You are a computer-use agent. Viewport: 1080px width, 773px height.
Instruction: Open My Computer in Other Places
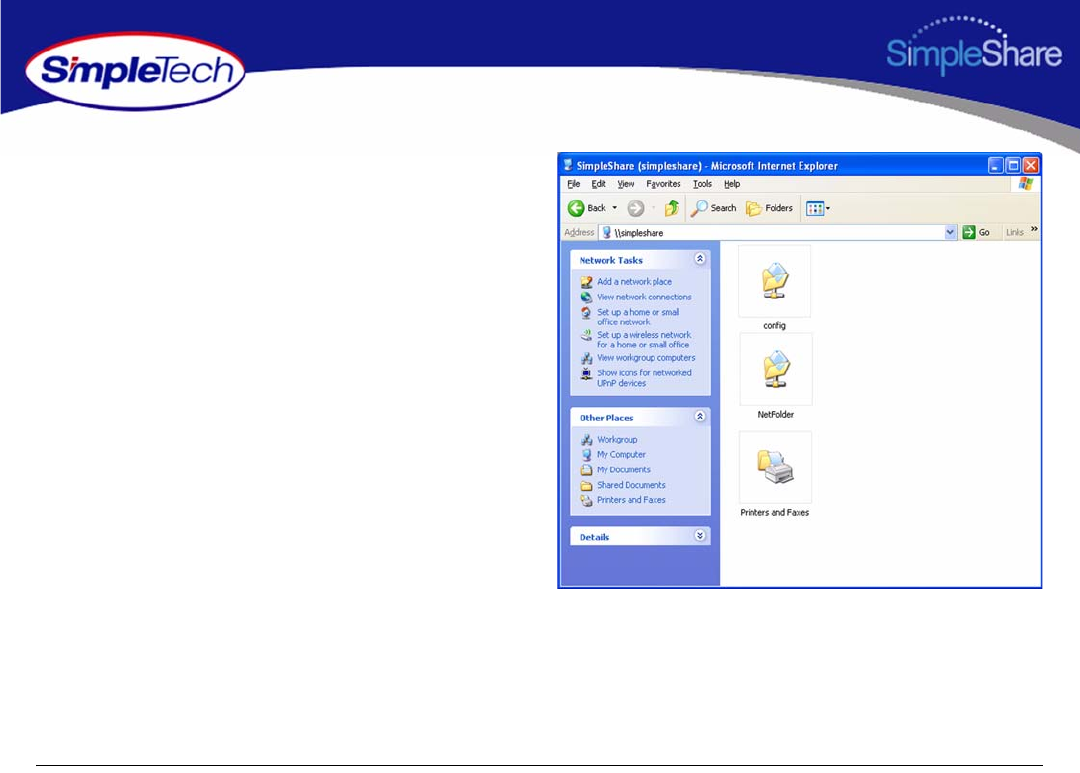click(621, 455)
